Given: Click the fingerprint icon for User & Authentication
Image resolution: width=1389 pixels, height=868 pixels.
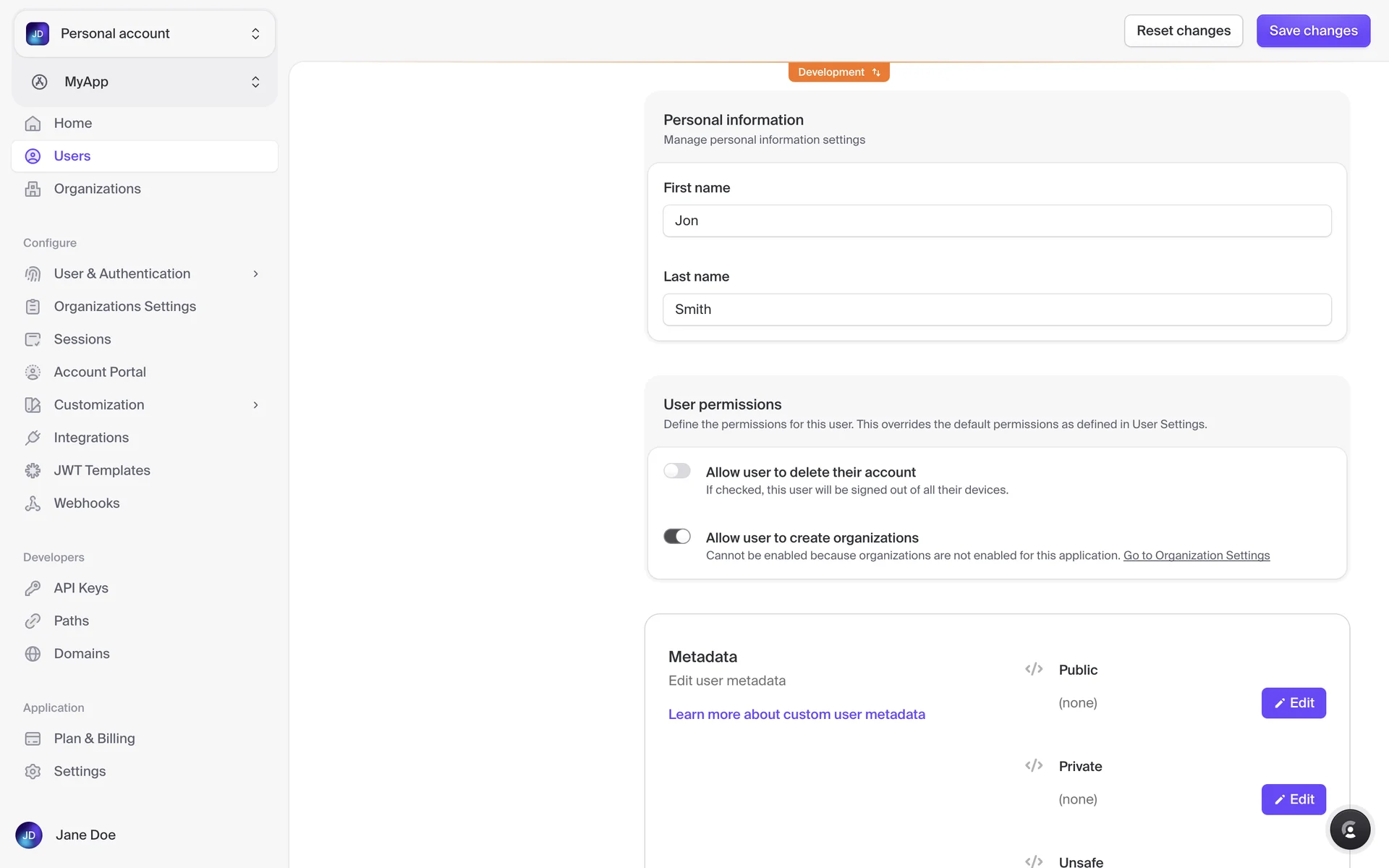Looking at the screenshot, I should 33,274.
